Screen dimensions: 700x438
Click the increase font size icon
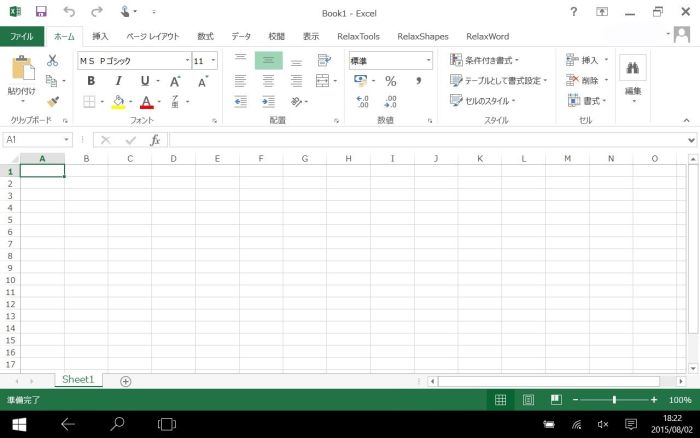(x=175, y=81)
